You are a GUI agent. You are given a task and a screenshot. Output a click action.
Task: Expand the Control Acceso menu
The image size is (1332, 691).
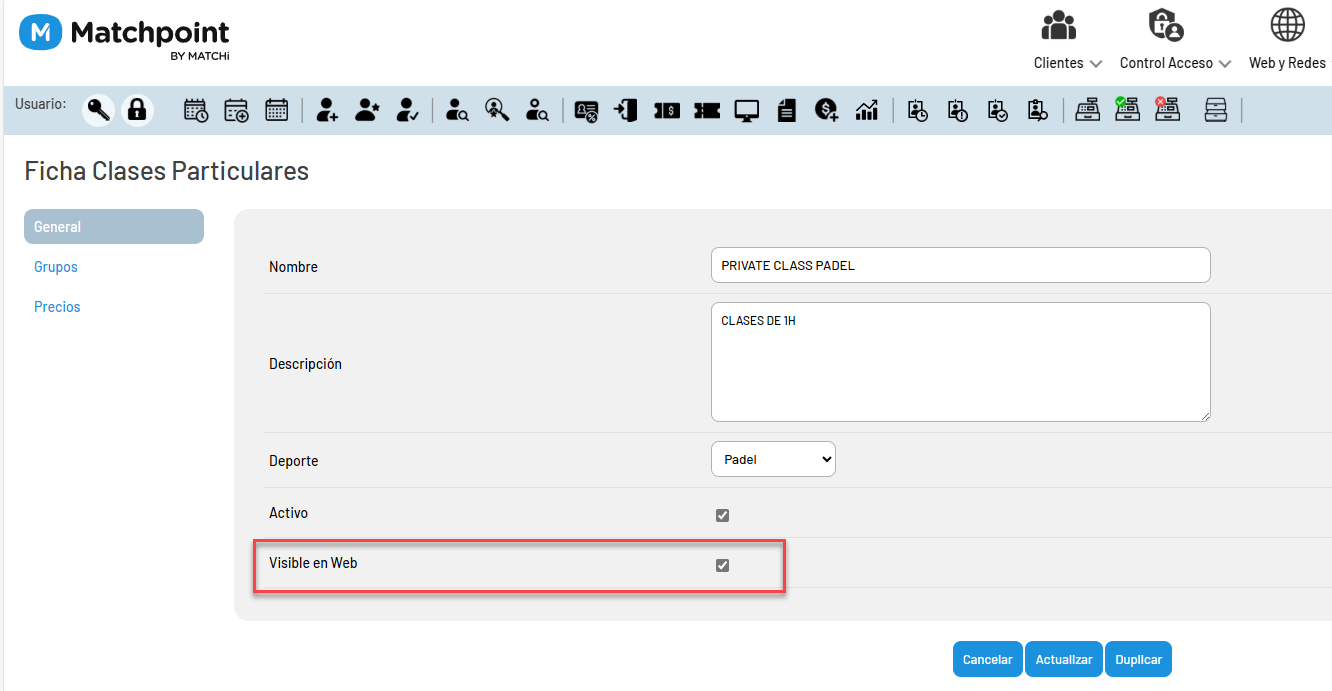click(x=1175, y=63)
